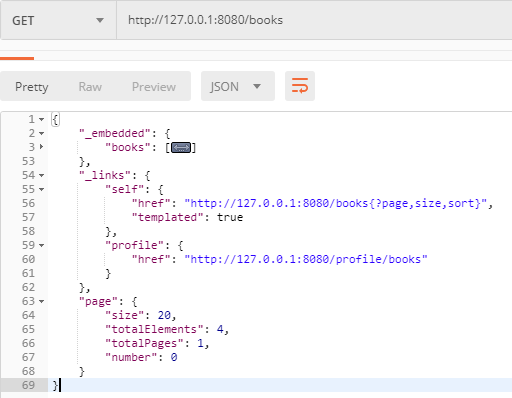Open the profile/books href link
This screenshot has width=512, height=398.
pyautogui.click(x=306, y=259)
